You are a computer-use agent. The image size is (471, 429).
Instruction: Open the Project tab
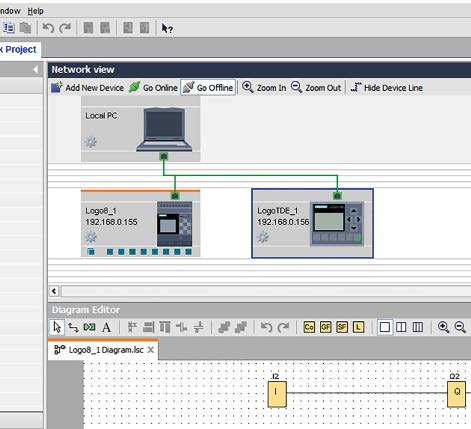click(x=19, y=49)
